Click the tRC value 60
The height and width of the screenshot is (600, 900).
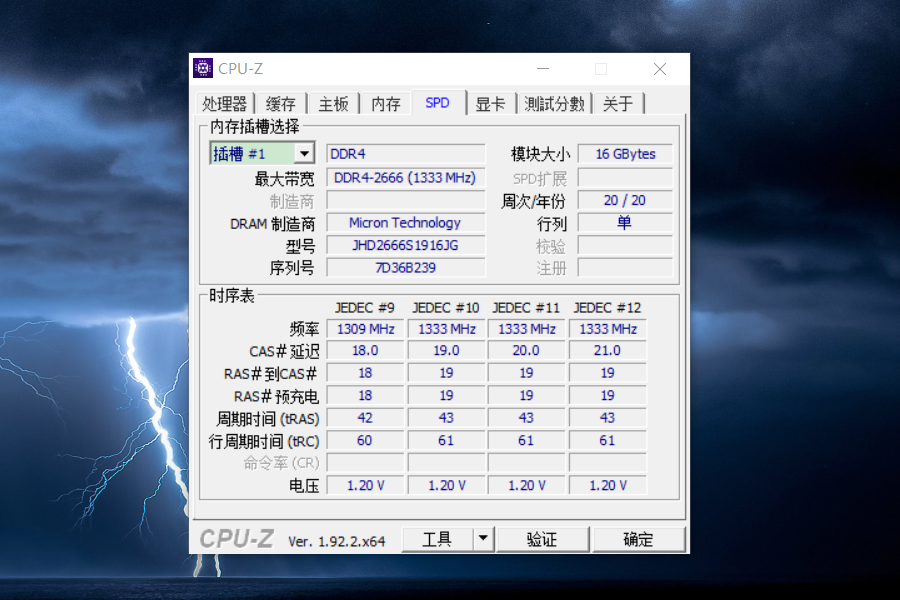365,440
